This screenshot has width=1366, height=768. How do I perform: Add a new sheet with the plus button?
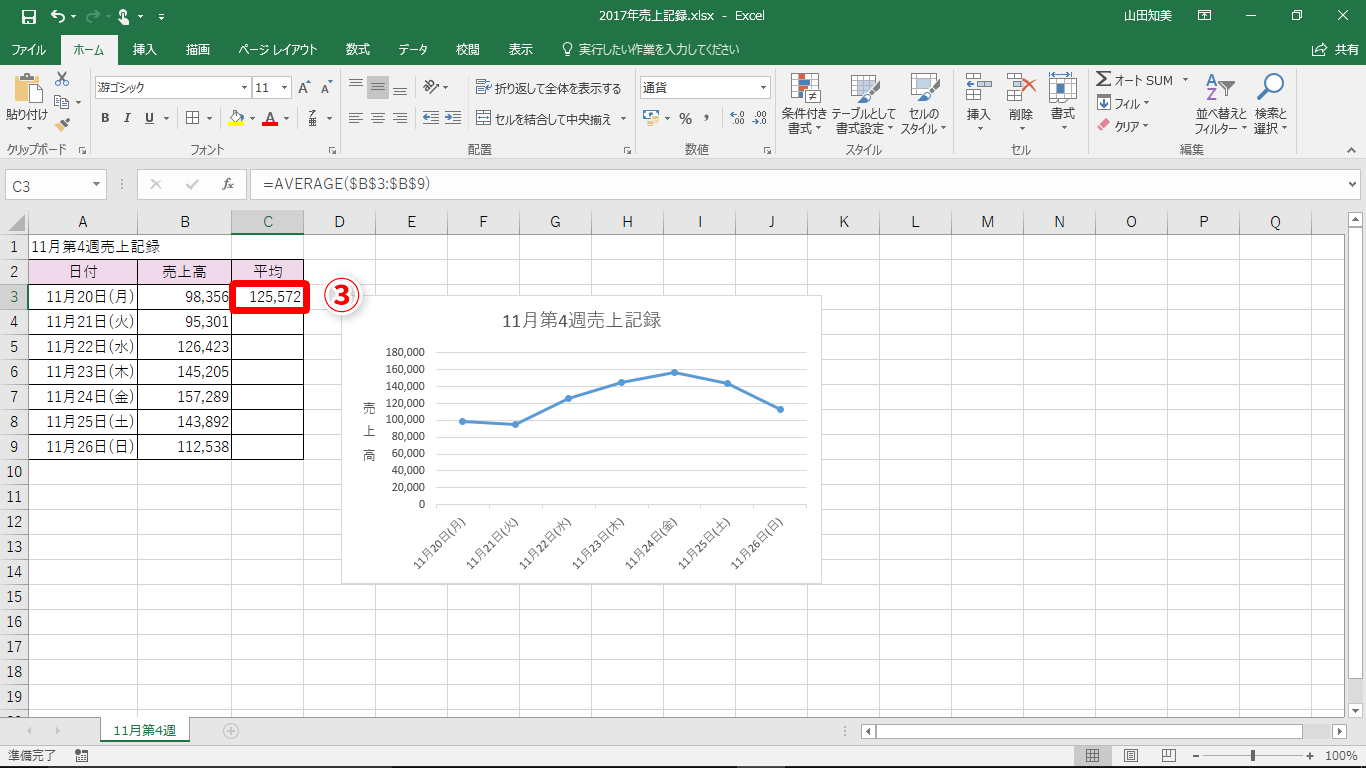point(231,731)
